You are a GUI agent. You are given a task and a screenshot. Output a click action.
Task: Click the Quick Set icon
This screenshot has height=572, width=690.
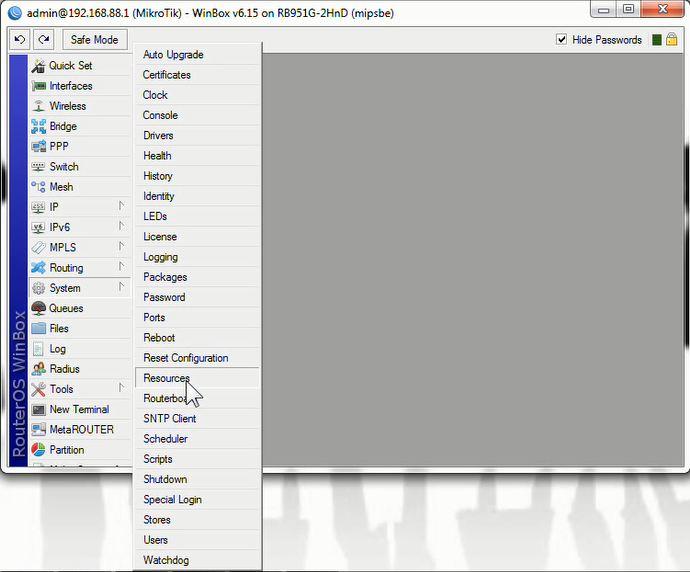(38, 66)
